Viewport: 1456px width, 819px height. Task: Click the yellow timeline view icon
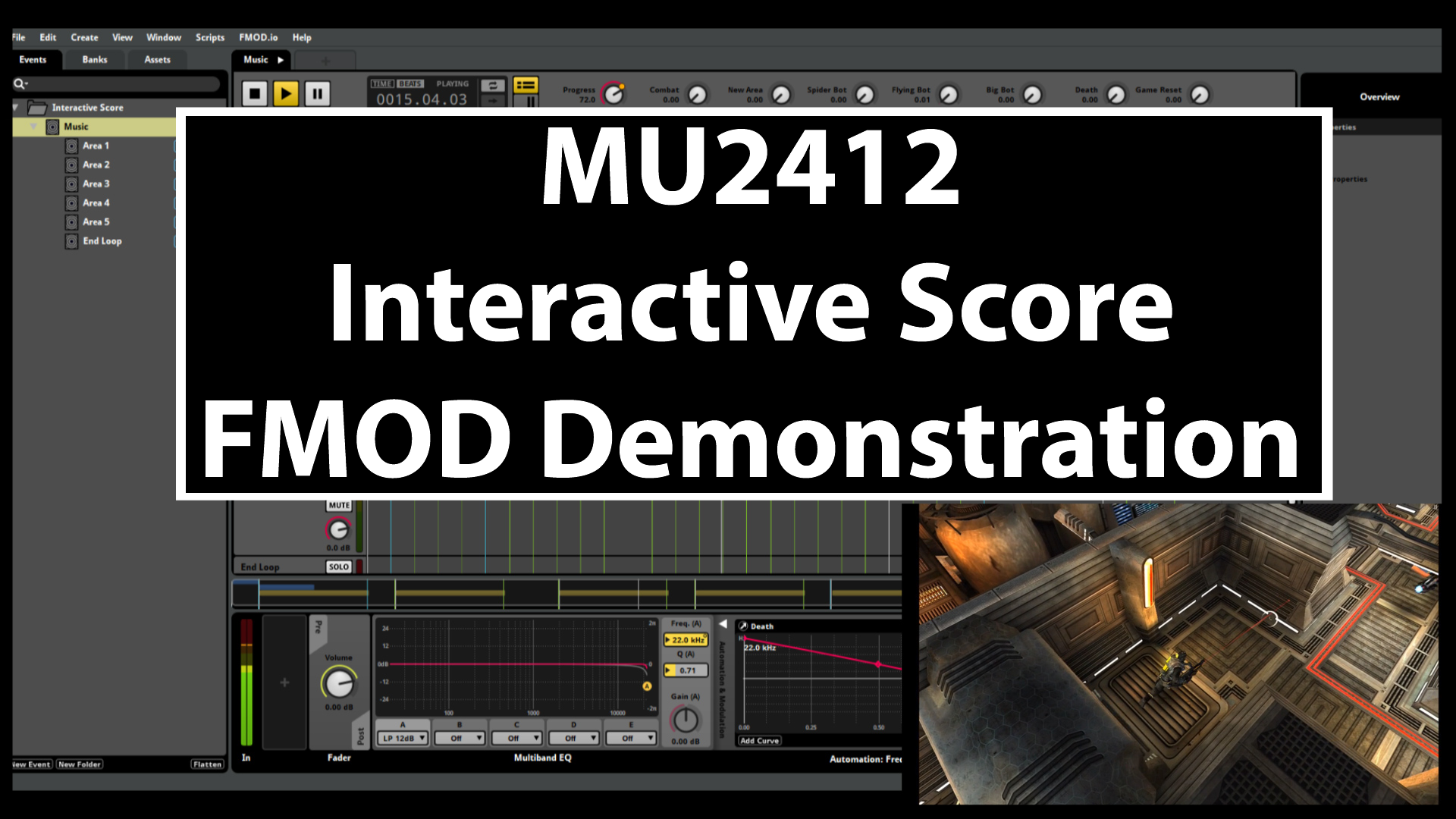(x=526, y=85)
